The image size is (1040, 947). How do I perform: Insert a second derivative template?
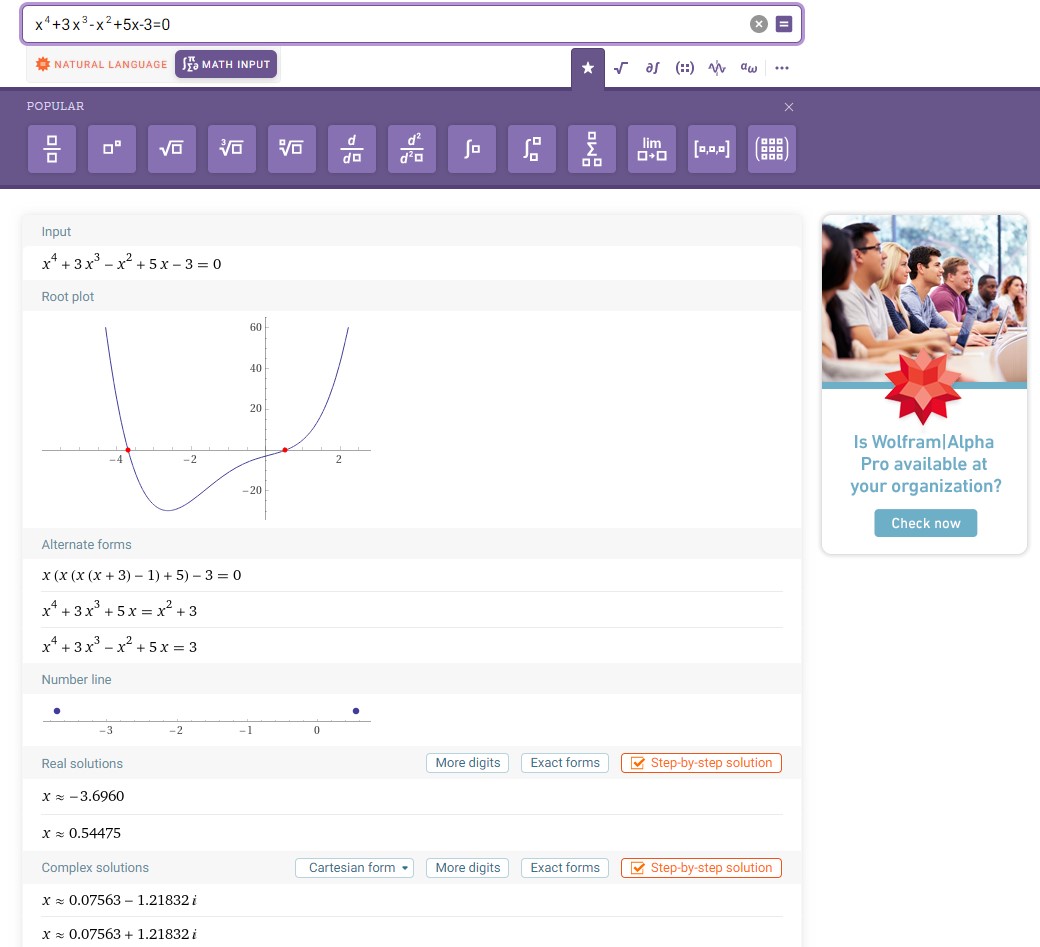tap(412, 149)
